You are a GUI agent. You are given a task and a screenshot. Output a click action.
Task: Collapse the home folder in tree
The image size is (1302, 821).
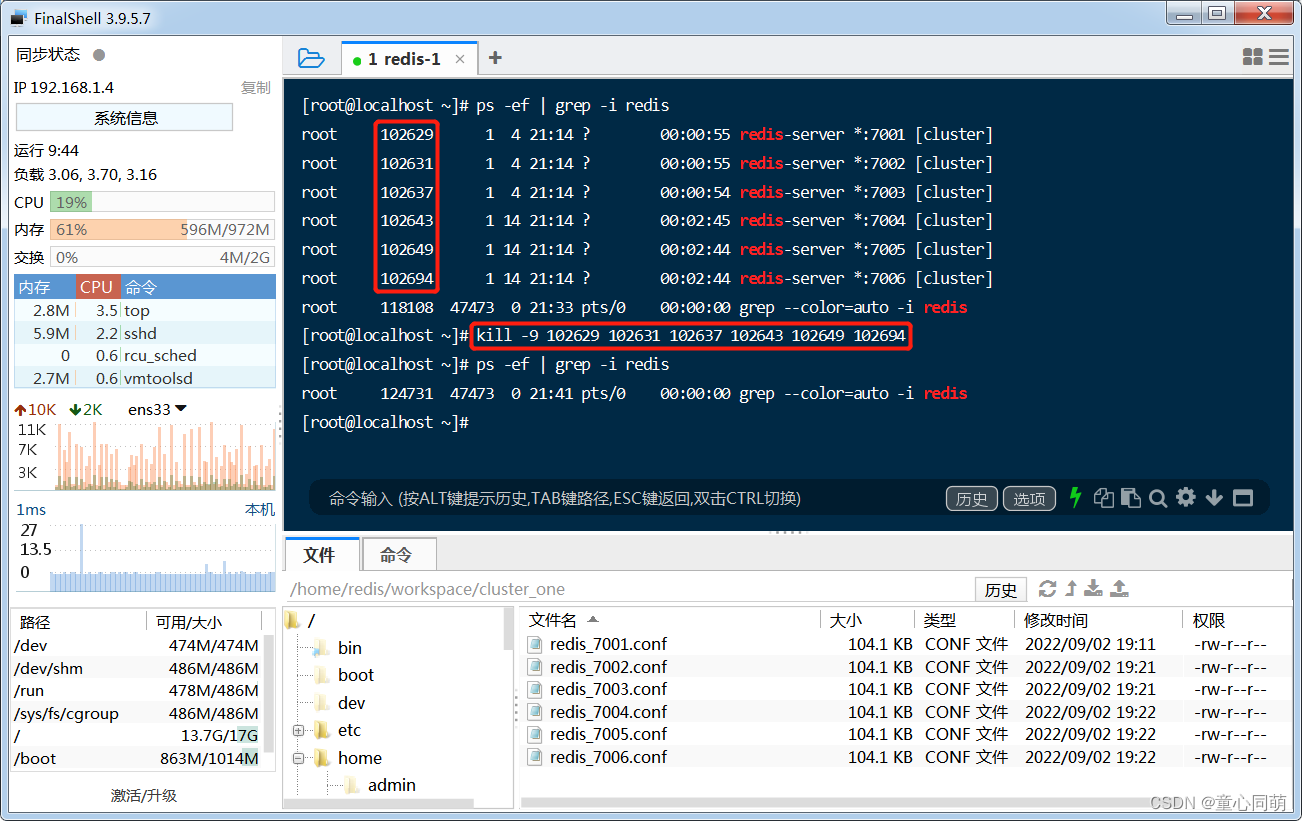(298, 758)
